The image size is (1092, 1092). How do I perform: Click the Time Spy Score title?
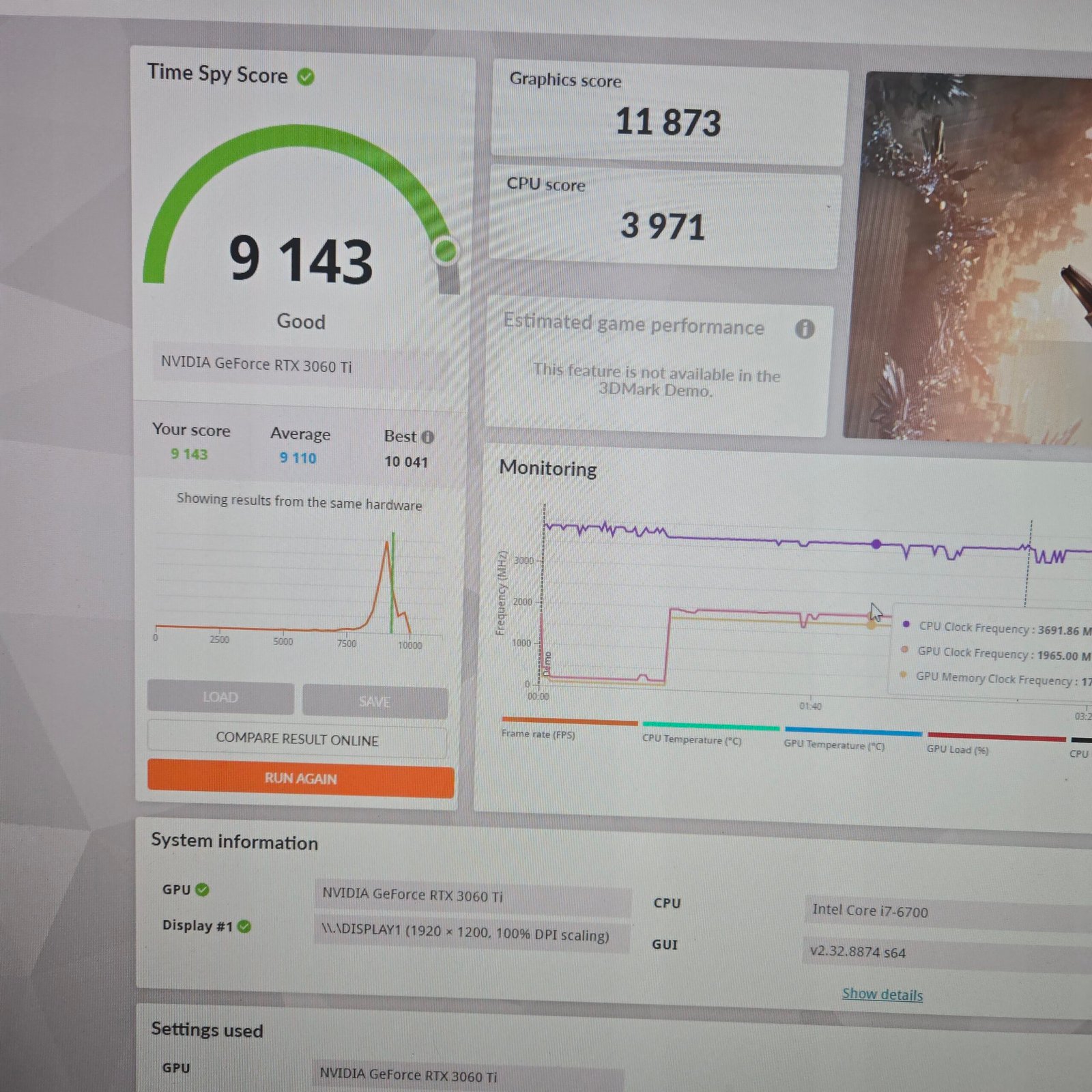pyautogui.click(x=218, y=73)
